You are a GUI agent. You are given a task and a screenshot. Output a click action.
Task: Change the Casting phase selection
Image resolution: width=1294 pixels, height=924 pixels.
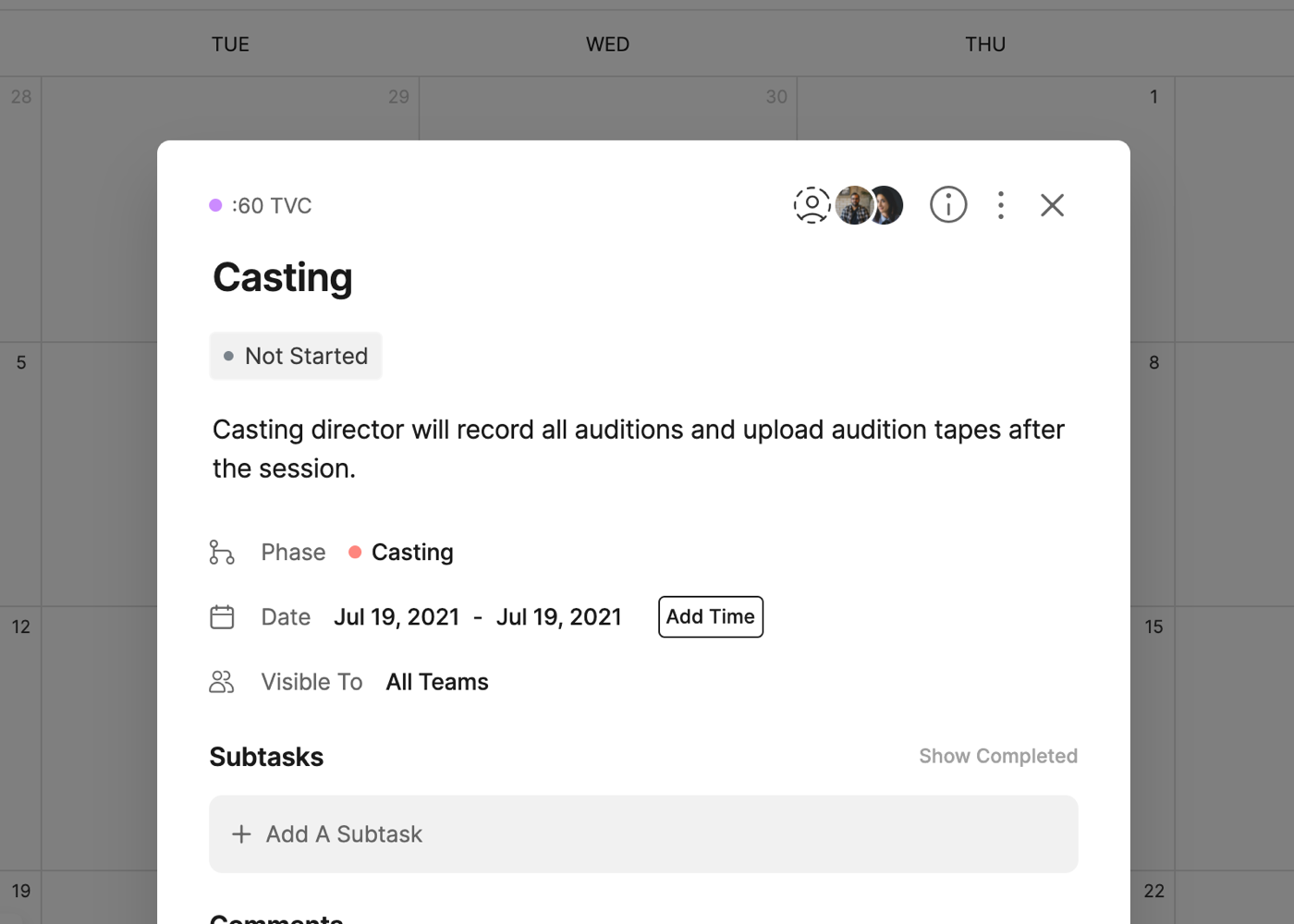[x=411, y=553]
